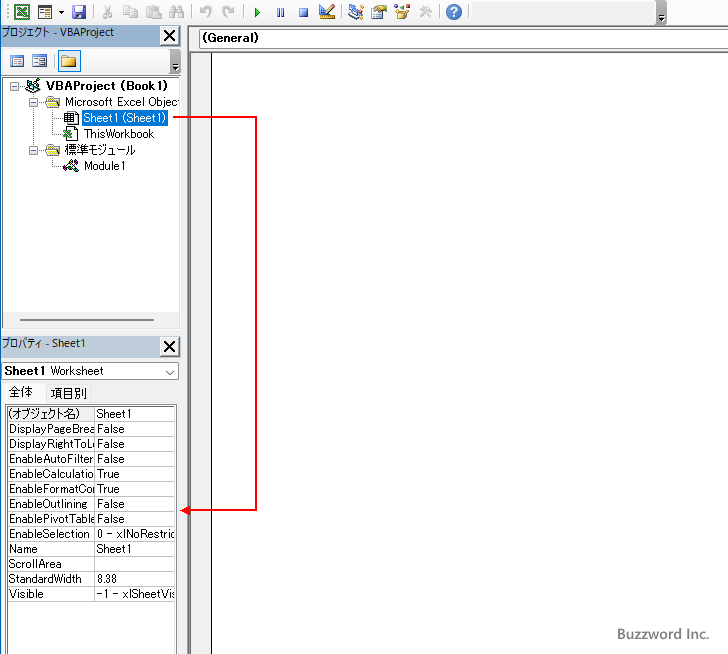The image size is (728, 654).
Task: Click the project pane horizontal scrollbar
Action: coord(87,320)
